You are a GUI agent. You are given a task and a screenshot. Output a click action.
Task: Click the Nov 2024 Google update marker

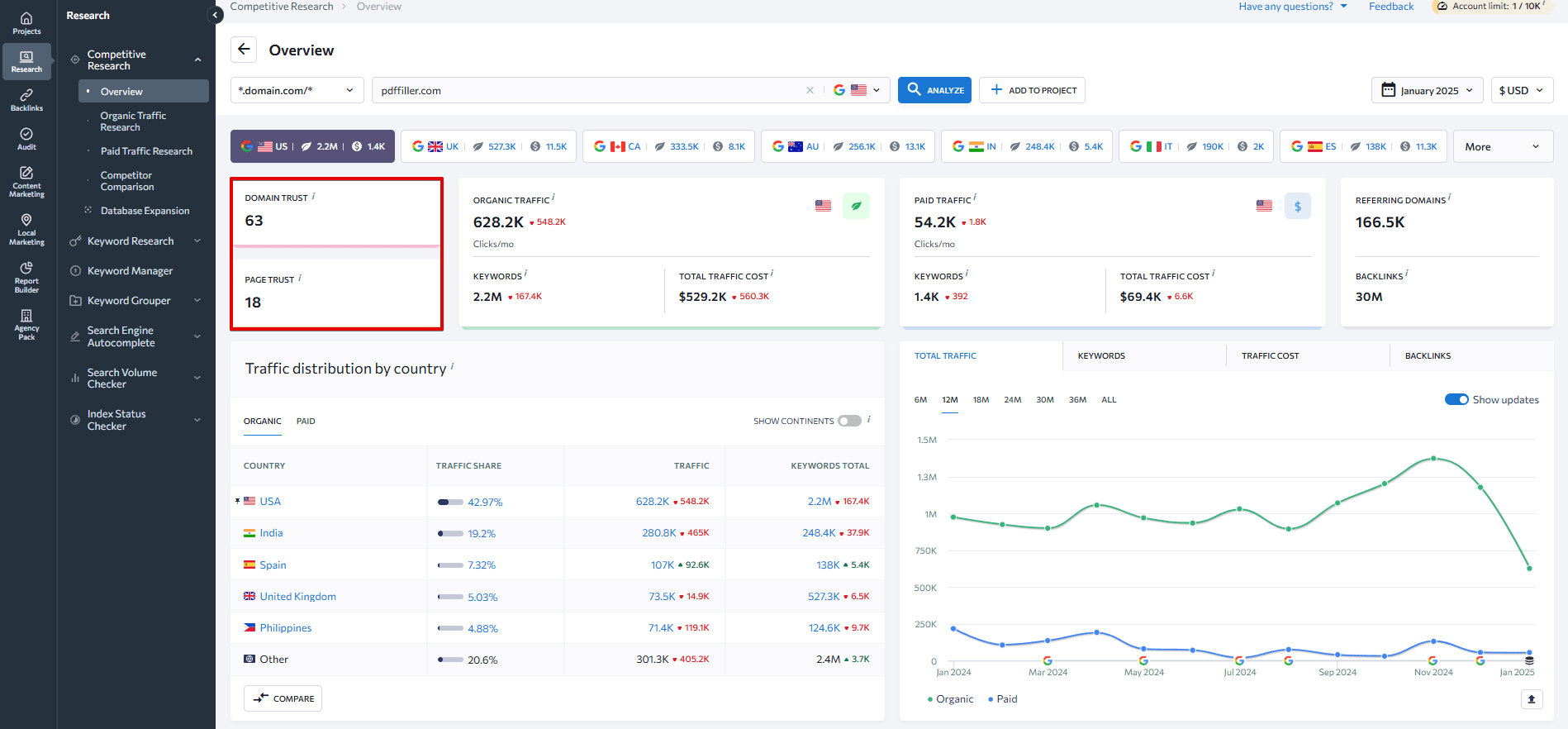pyautogui.click(x=1433, y=660)
